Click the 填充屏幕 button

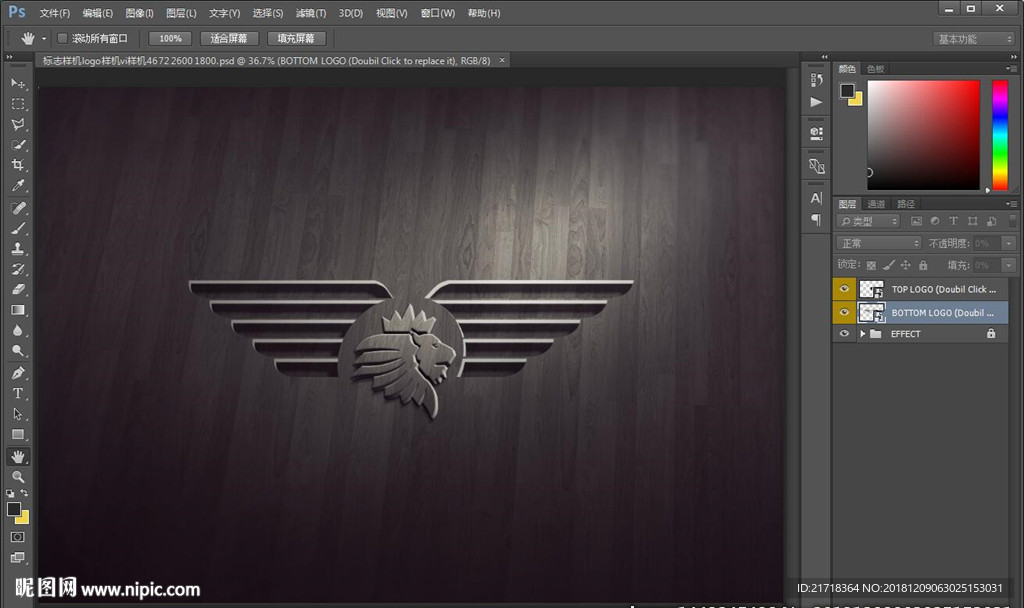point(296,39)
